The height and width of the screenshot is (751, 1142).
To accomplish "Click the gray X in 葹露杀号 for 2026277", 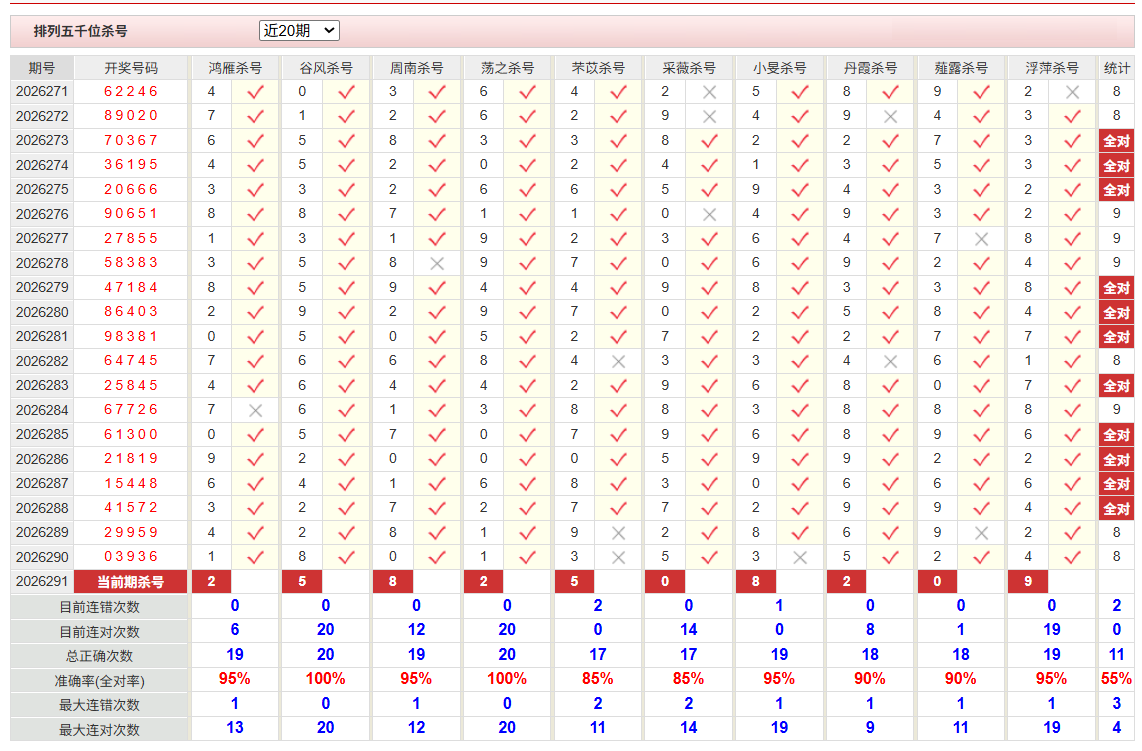I will (x=981, y=239).
